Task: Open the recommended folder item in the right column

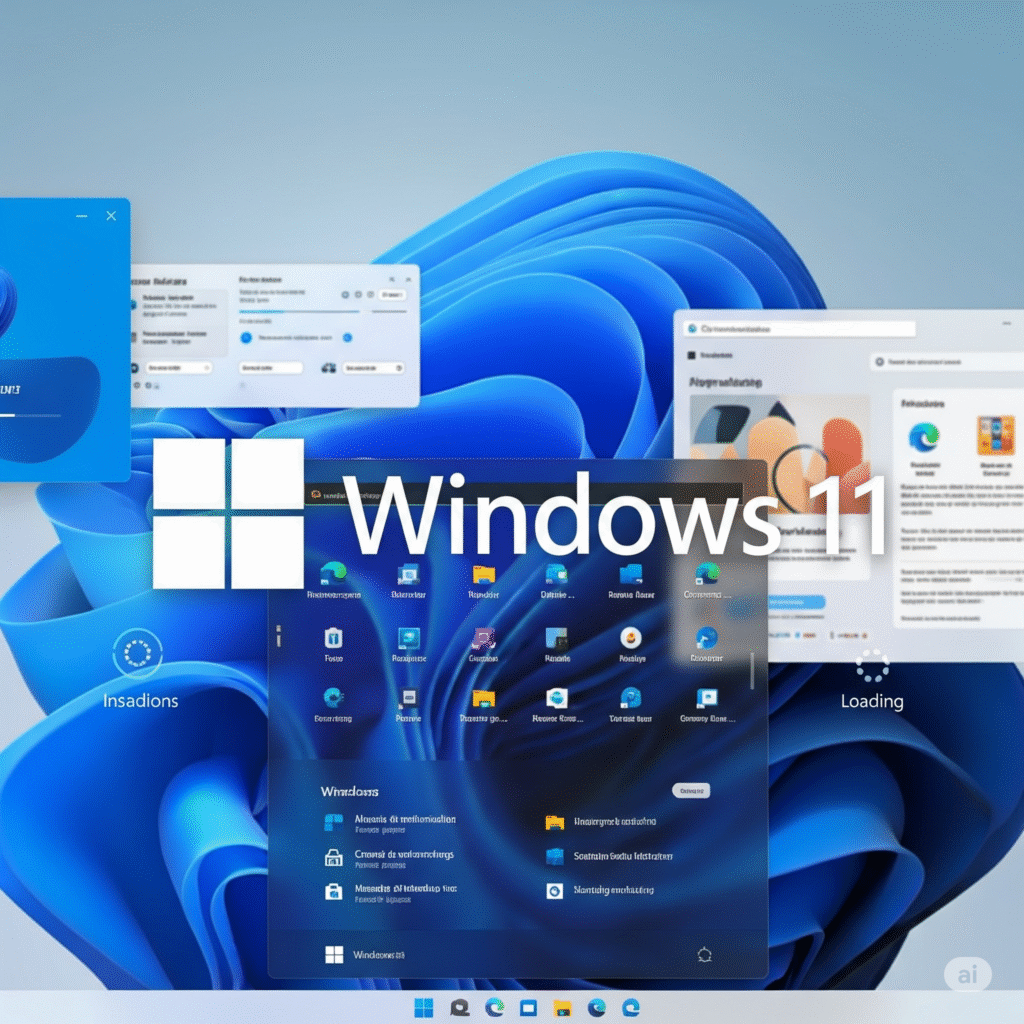Action: (x=601, y=822)
